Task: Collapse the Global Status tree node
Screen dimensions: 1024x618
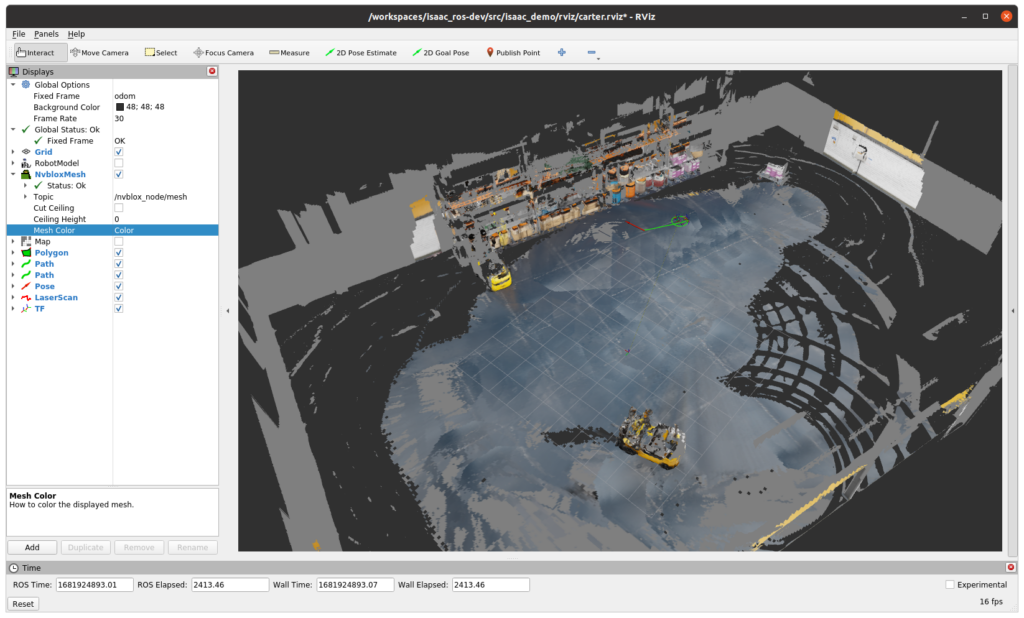Action: pyautogui.click(x=13, y=129)
